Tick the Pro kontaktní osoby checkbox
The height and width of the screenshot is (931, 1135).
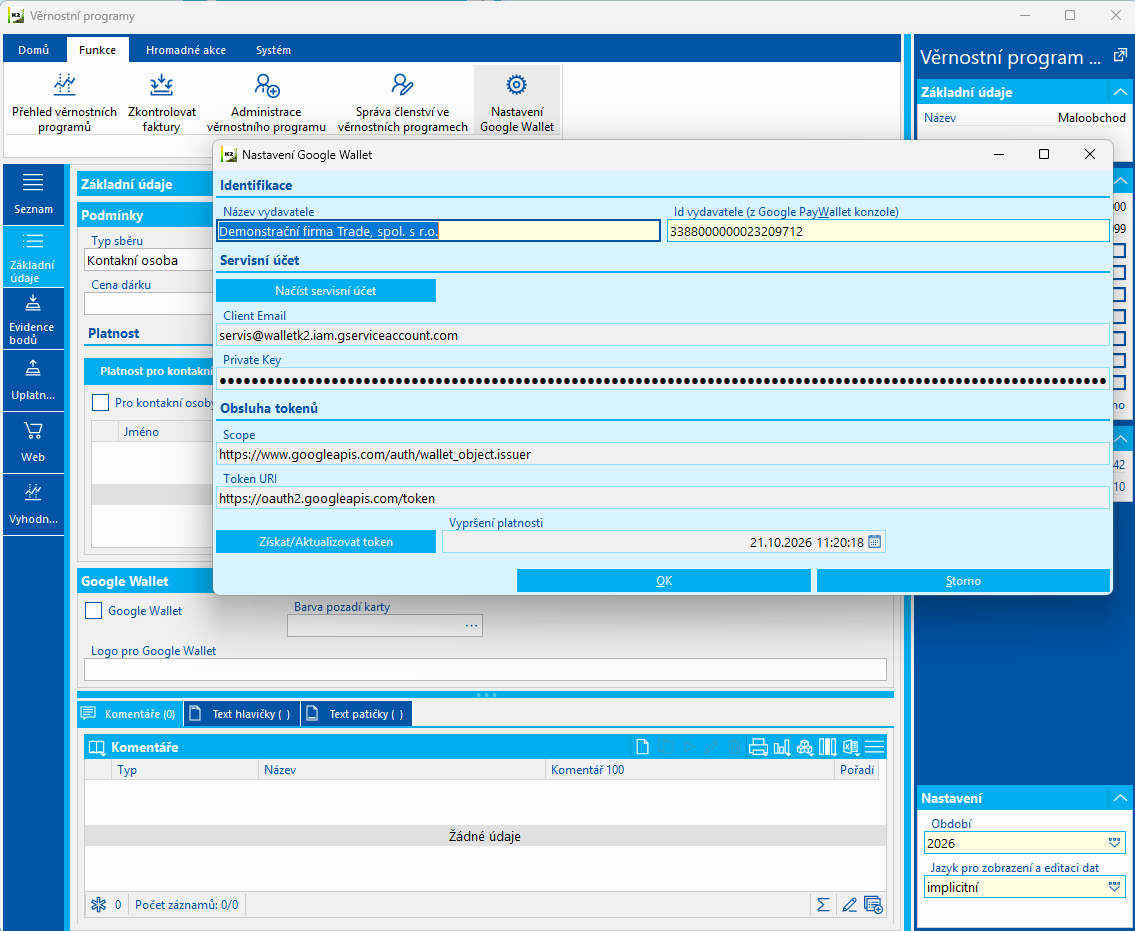click(x=101, y=403)
